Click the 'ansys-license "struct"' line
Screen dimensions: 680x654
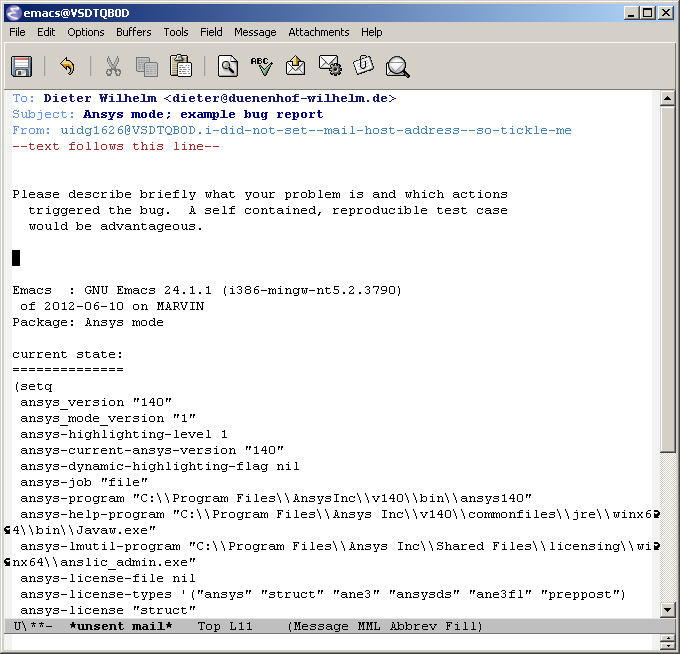108,610
